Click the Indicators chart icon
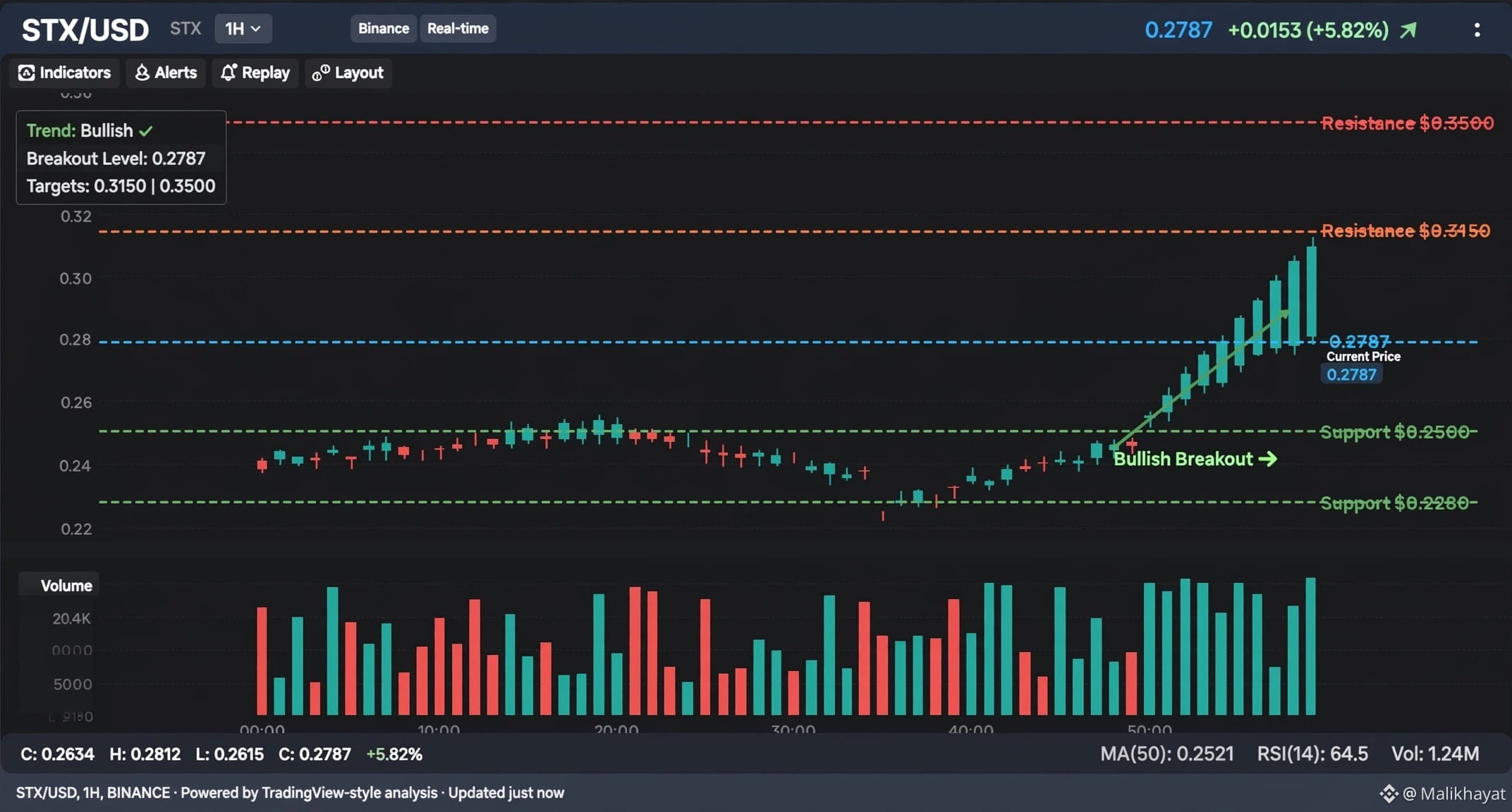This screenshot has height=812, width=1512. [x=26, y=73]
